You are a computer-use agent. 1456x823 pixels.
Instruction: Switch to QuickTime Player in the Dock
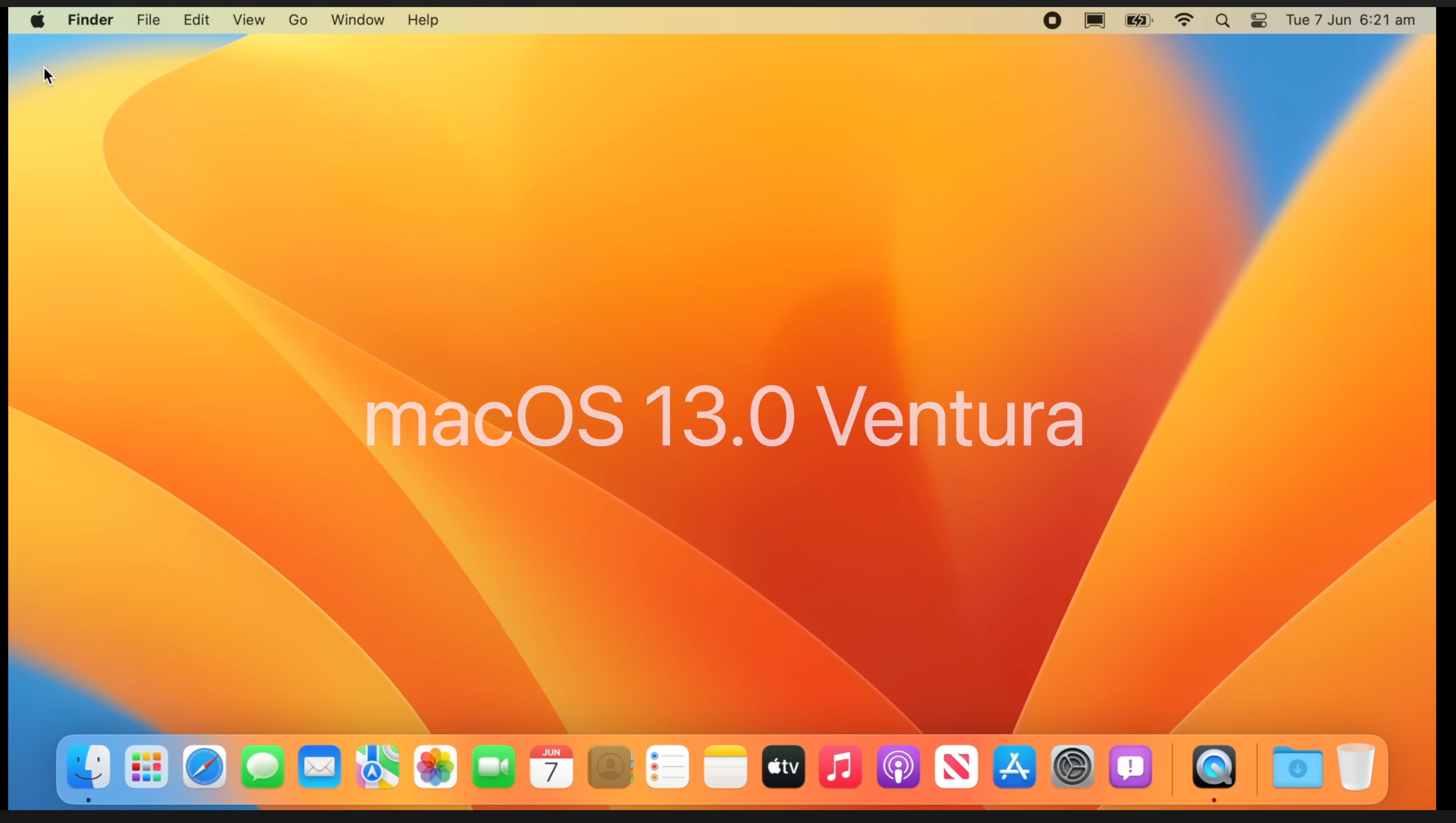coord(1214,767)
